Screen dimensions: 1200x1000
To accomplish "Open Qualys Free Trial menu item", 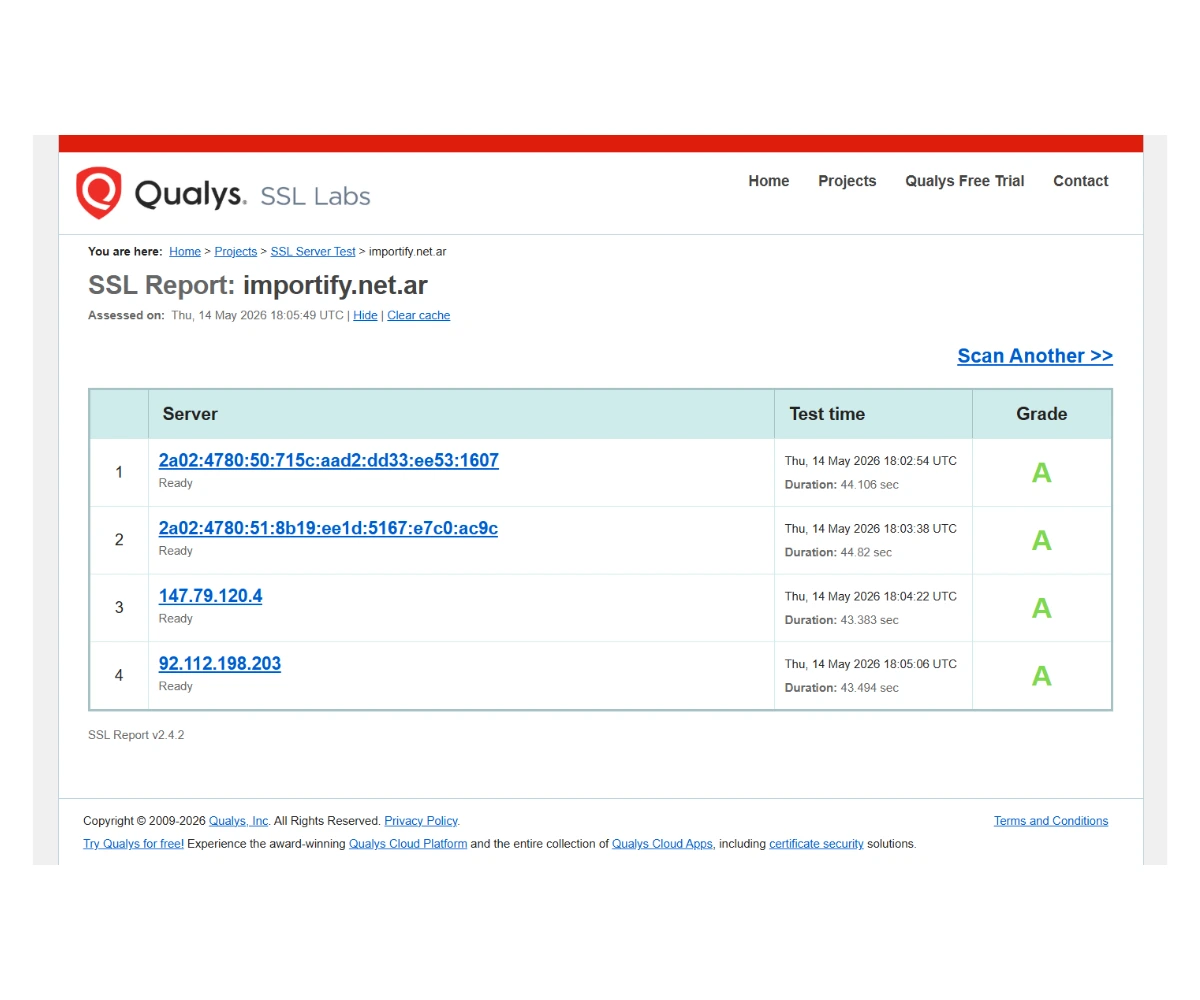I will (965, 181).
